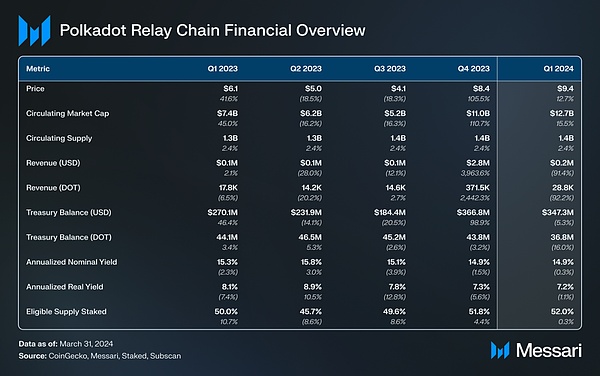Click the Q1 2024 treasury value $347.3M
The image size is (600, 376).
click(558, 212)
